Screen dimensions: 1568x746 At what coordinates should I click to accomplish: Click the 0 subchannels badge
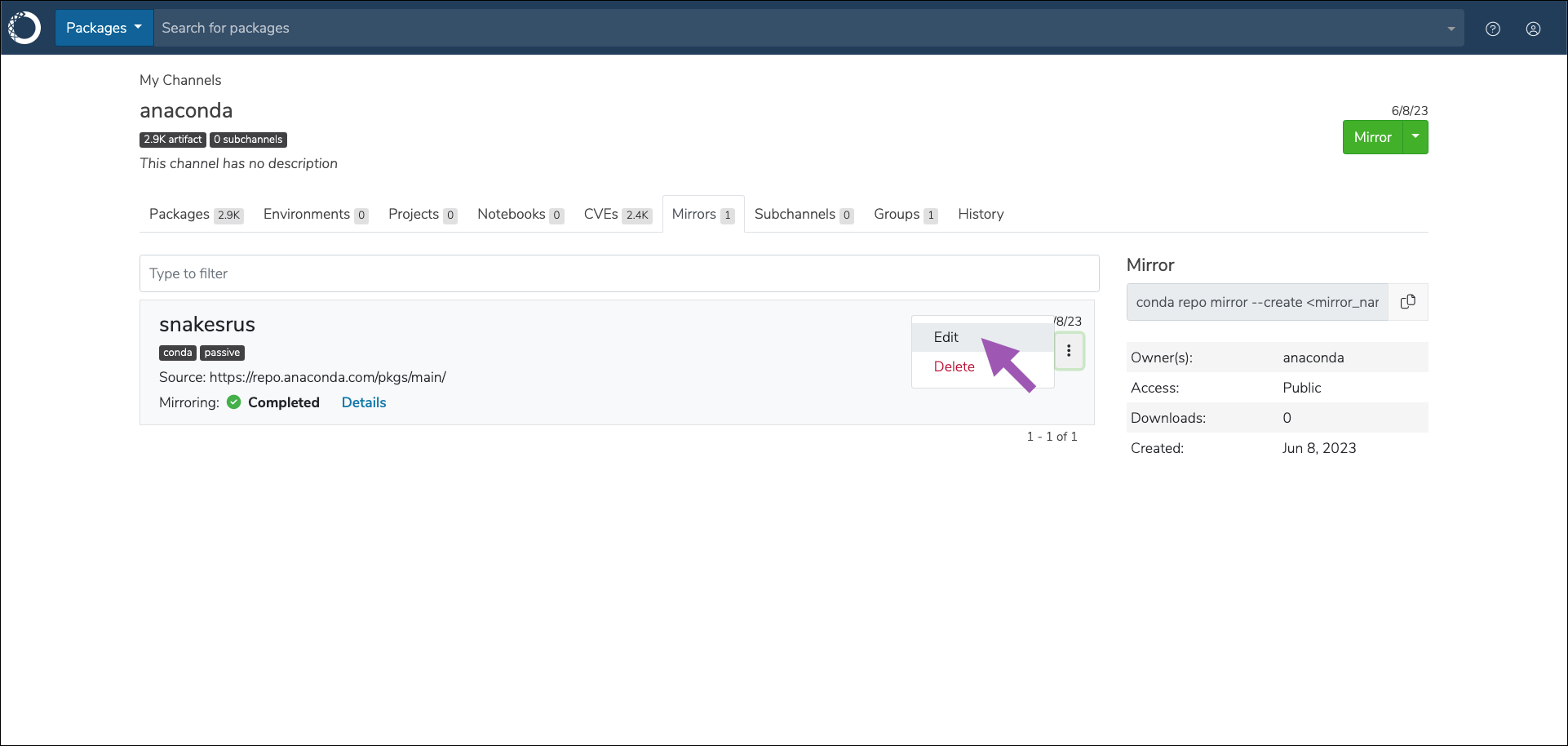tap(248, 140)
